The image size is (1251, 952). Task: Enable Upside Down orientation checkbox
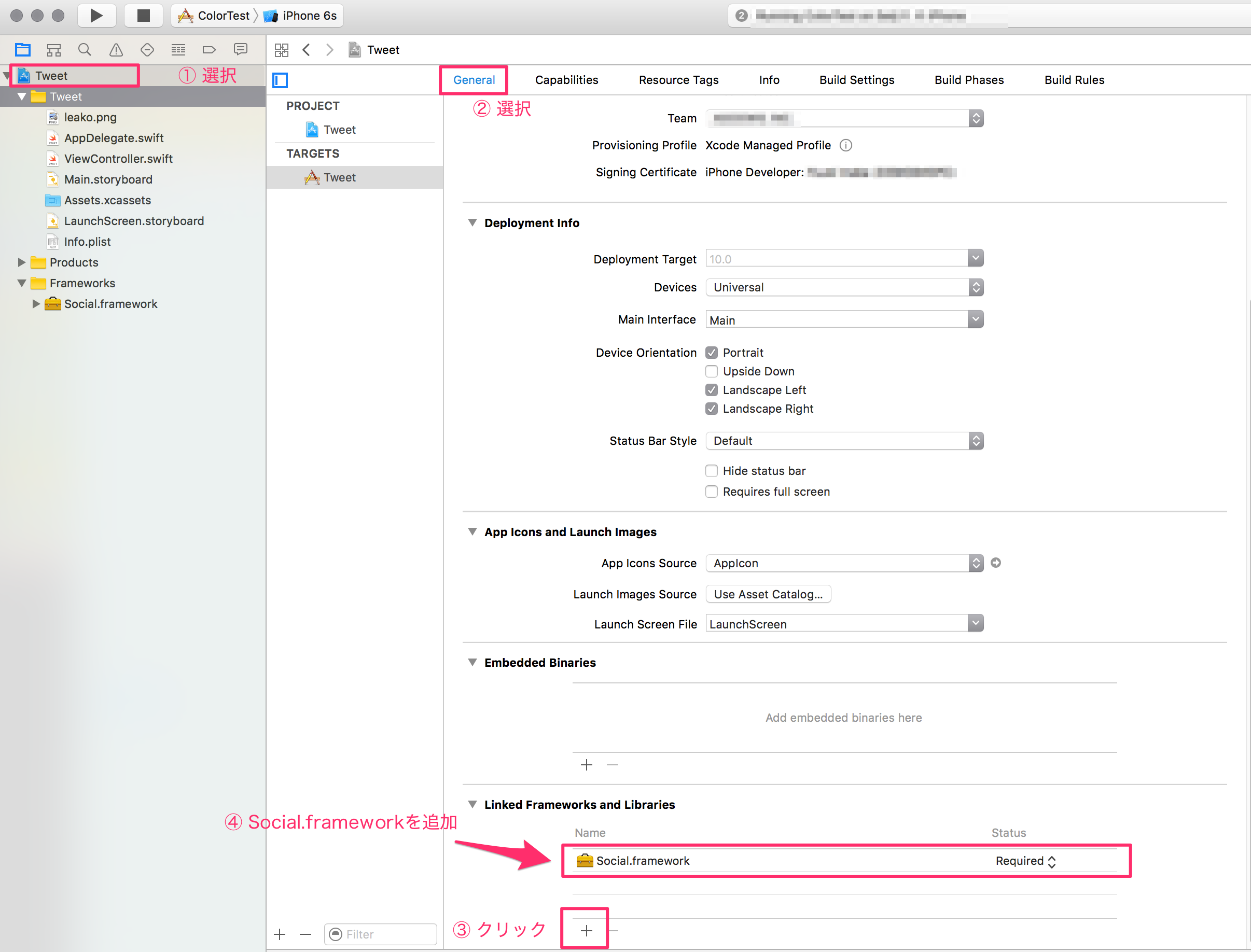(x=712, y=371)
